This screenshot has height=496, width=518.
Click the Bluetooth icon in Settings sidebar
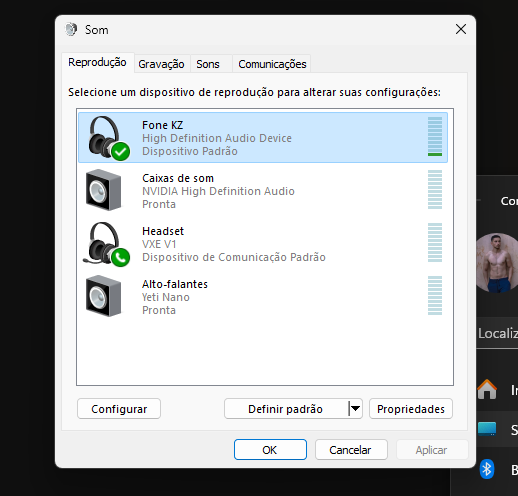tap(487, 469)
